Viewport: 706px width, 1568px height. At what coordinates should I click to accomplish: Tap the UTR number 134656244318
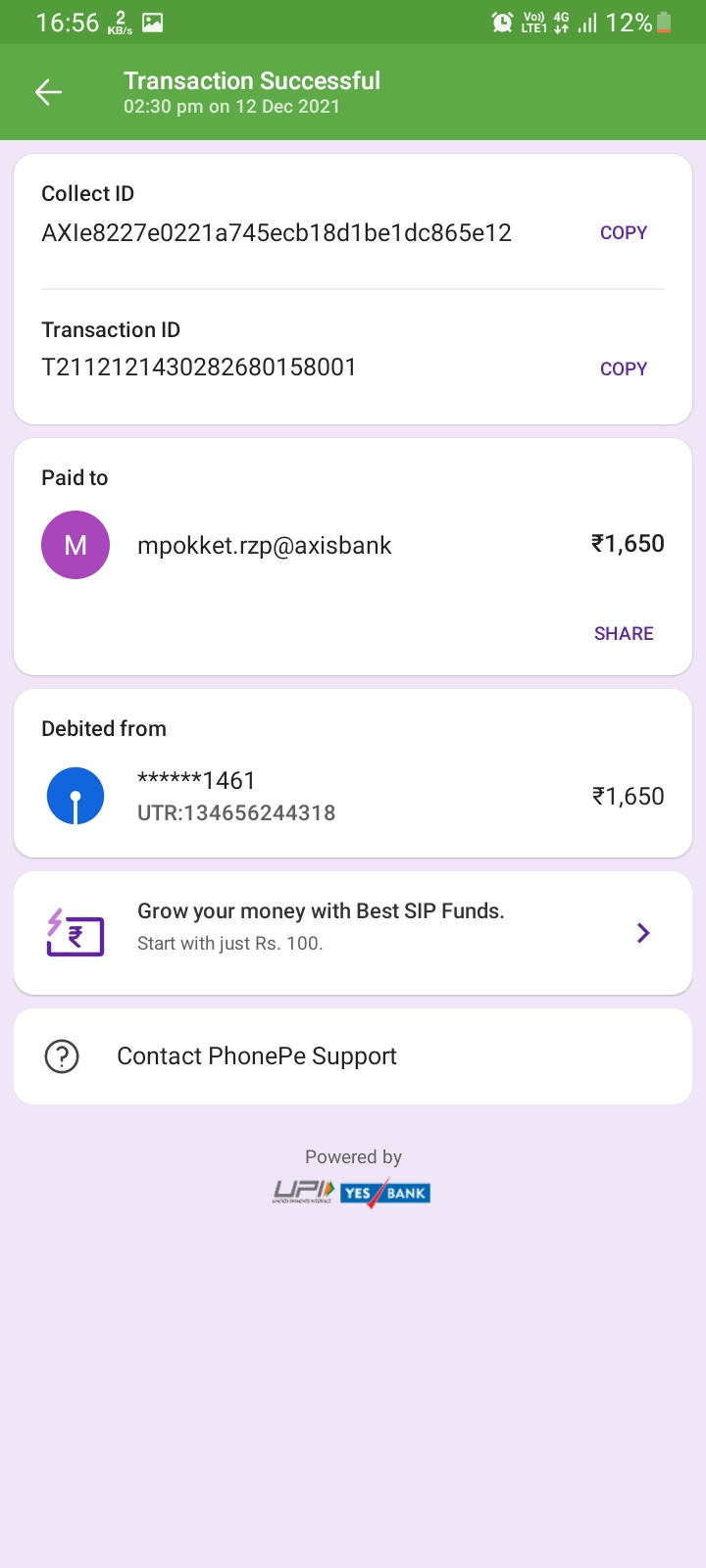click(236, 813)
